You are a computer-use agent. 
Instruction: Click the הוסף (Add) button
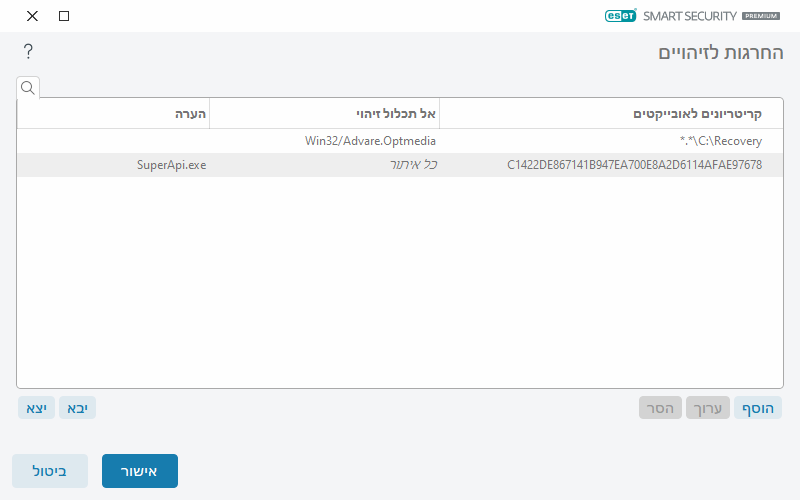[758, 408]
